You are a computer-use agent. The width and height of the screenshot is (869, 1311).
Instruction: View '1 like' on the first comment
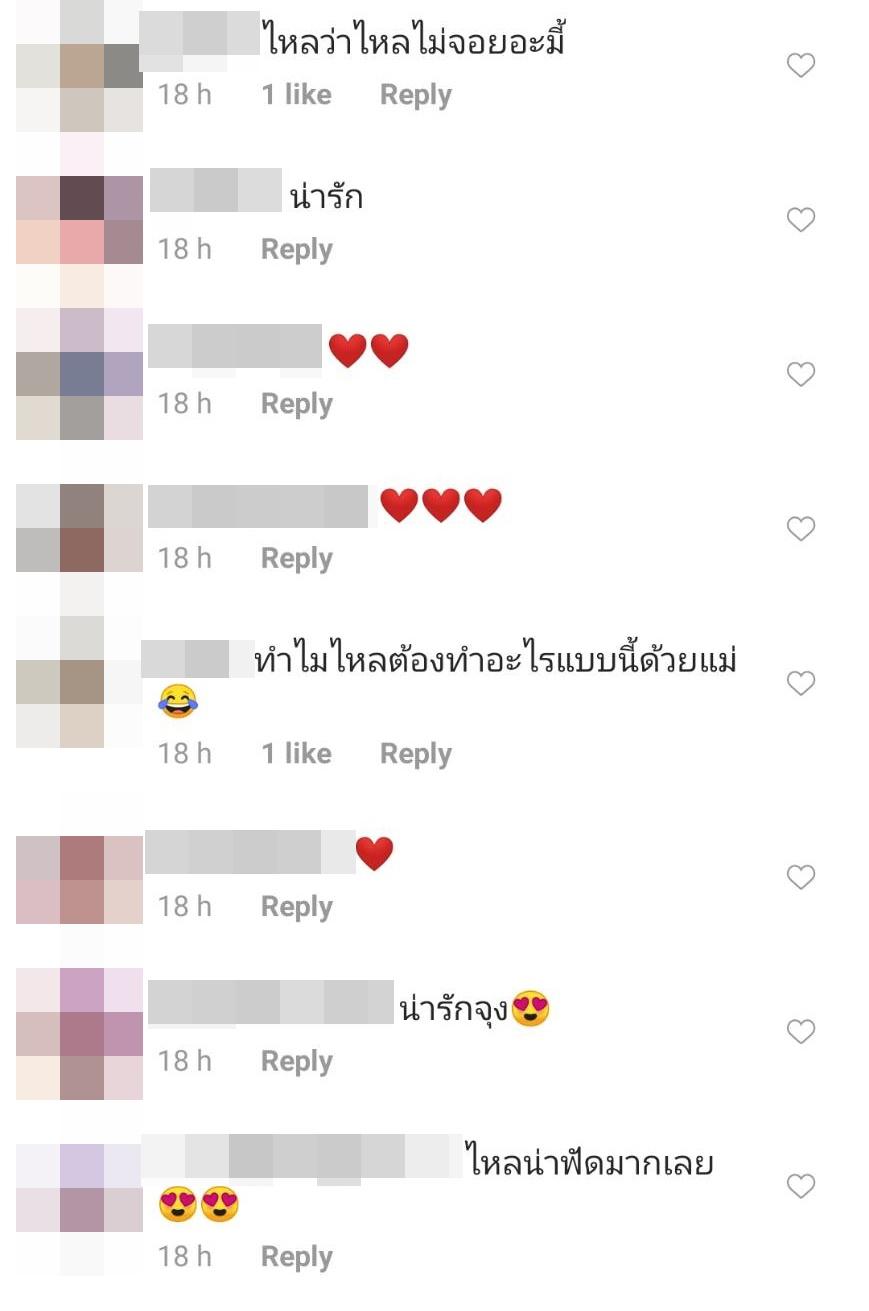click(x=297, y=95)
